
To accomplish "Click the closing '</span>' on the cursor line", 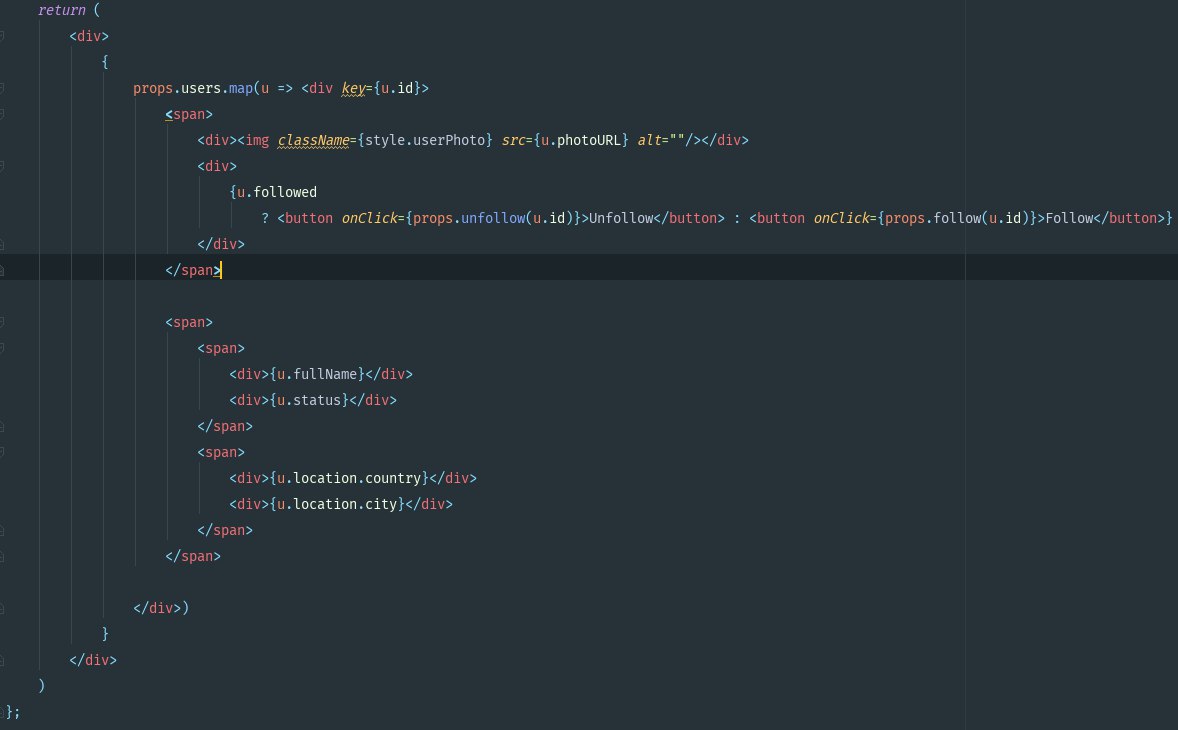I will [x=193, y=270].
